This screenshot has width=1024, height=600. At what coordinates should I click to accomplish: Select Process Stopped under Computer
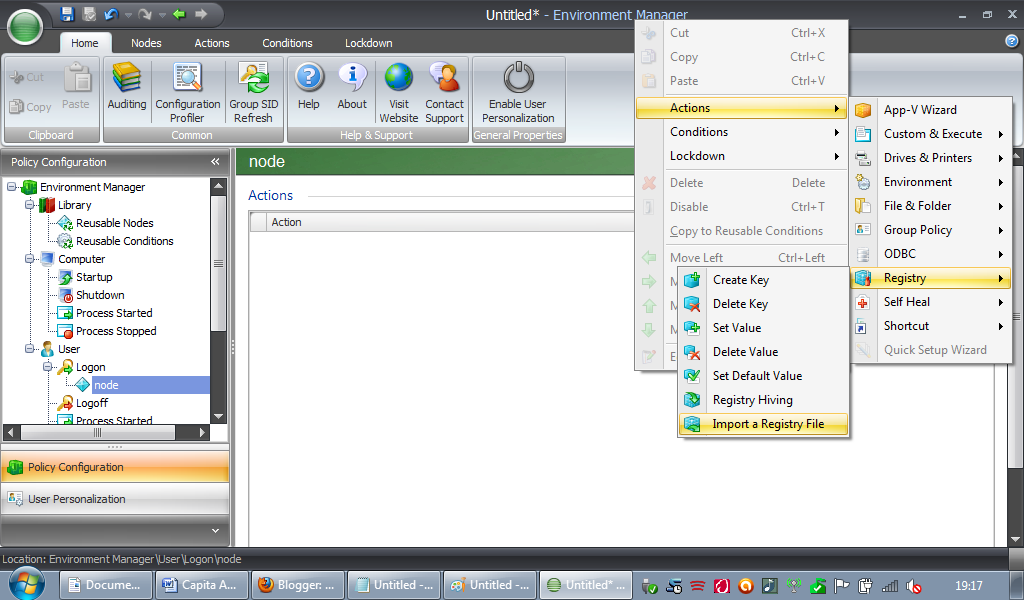click(x=116, y=331)
